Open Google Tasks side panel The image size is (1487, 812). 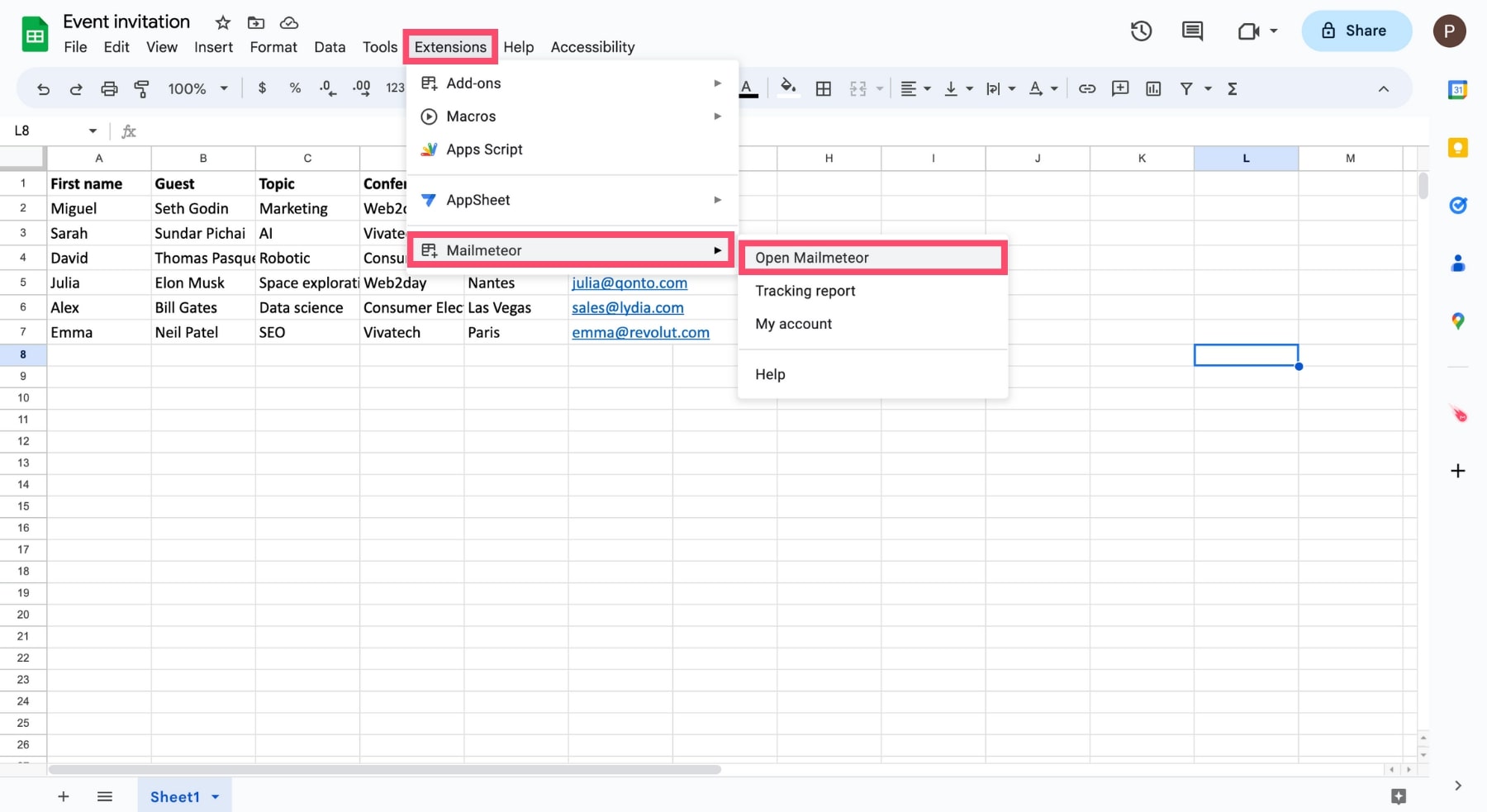[1458, 206]
